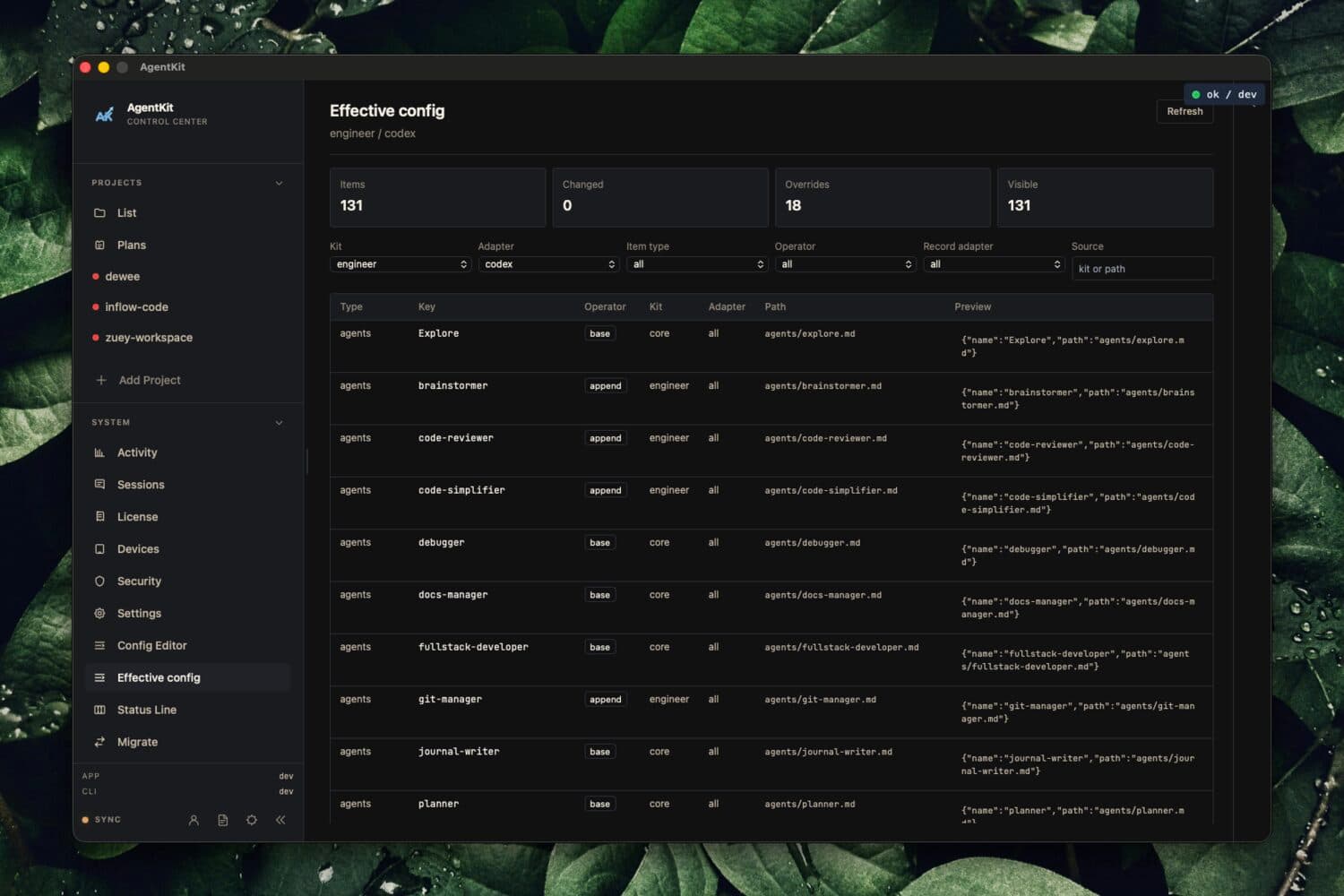Viewport: 1344px width, 896px height.
Task: Open the Kit dropdown showing engineer
Action: pos(401,264)
